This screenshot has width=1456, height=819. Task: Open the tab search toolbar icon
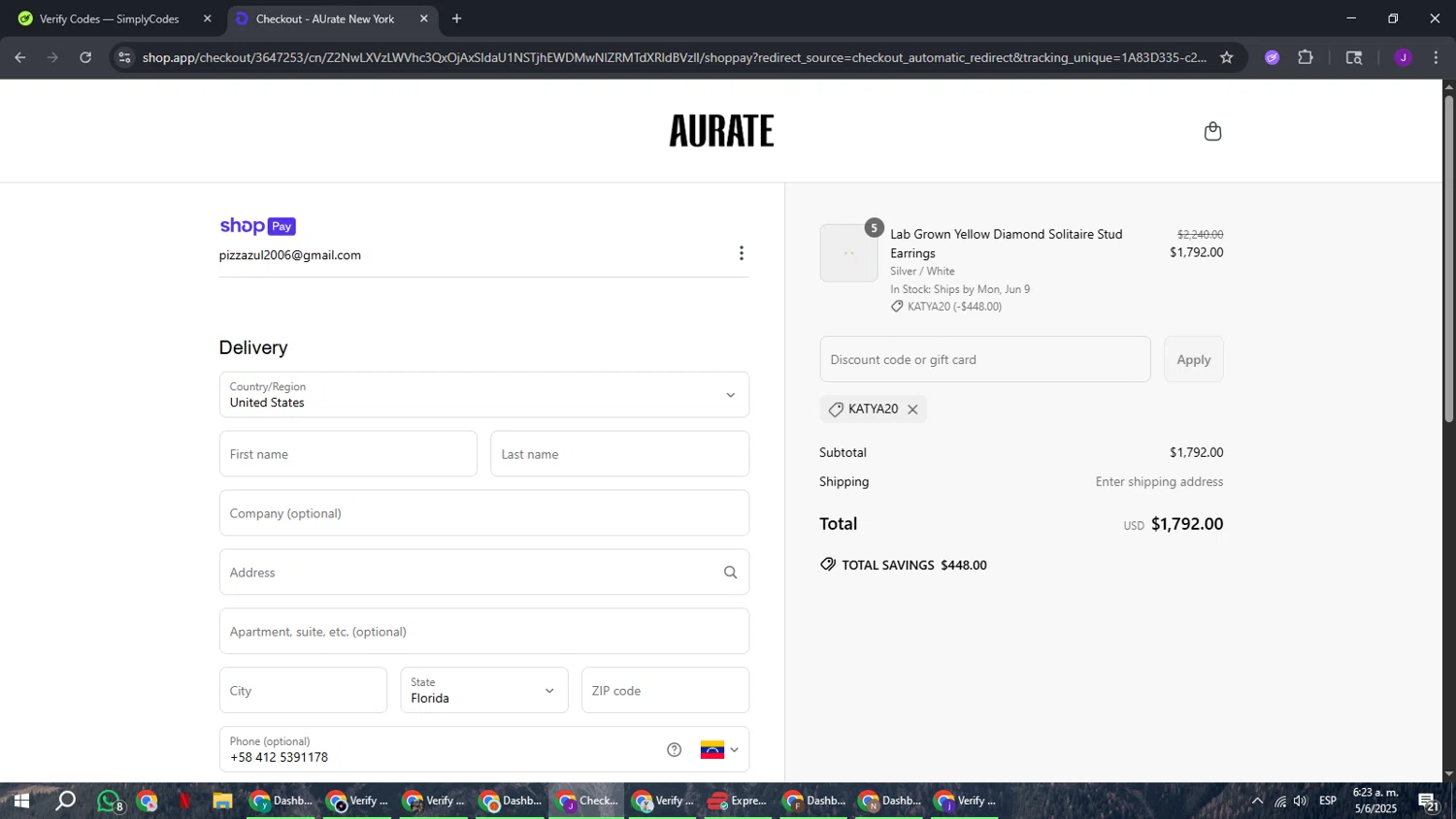1354,57
